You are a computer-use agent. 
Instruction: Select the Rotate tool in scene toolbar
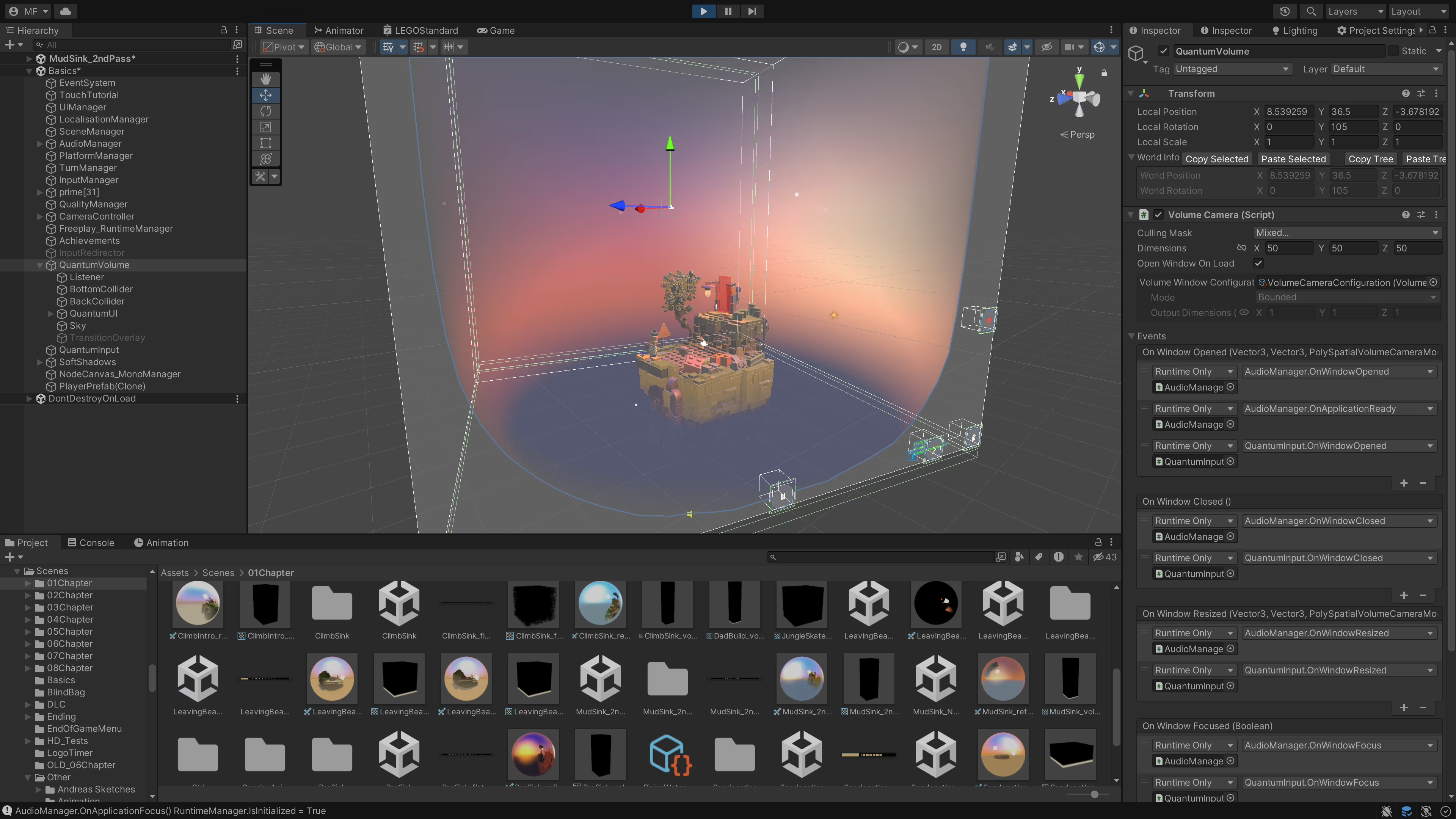point(266,111)
